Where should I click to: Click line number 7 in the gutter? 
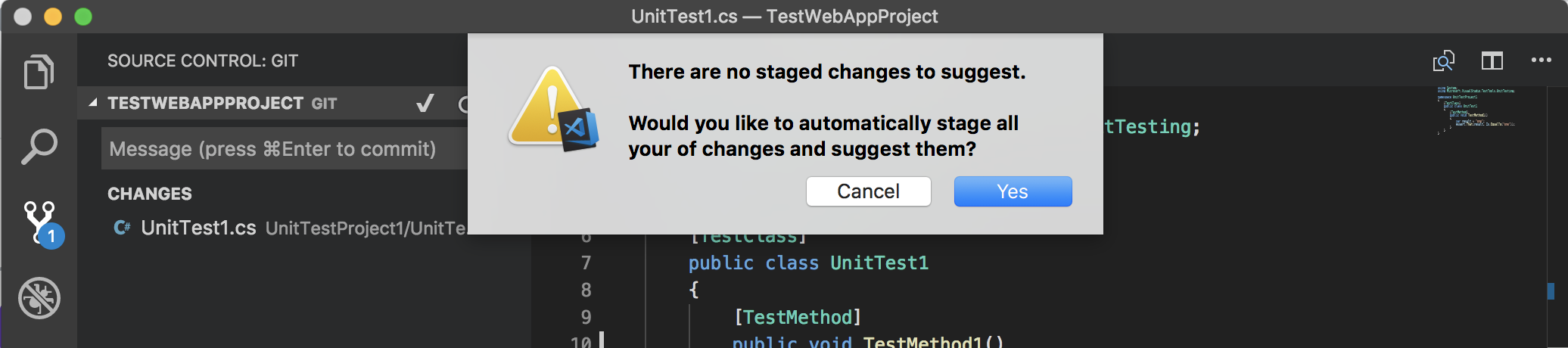586,263
